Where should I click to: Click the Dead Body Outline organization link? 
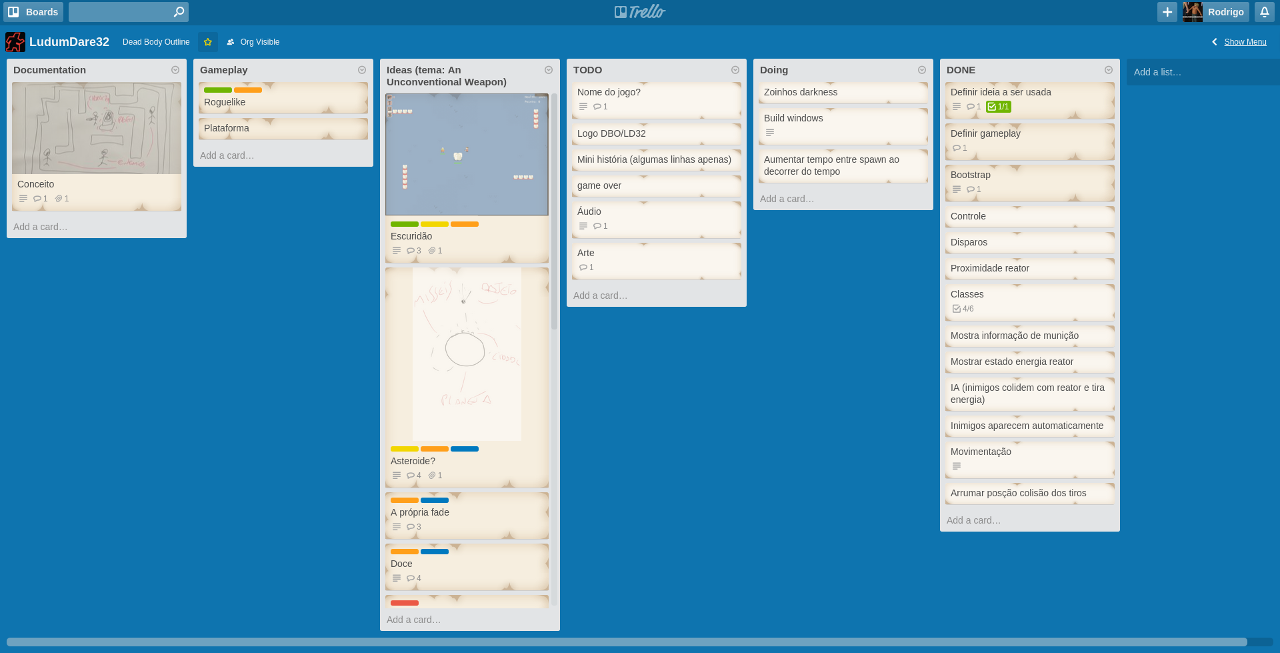click(156, 42)
